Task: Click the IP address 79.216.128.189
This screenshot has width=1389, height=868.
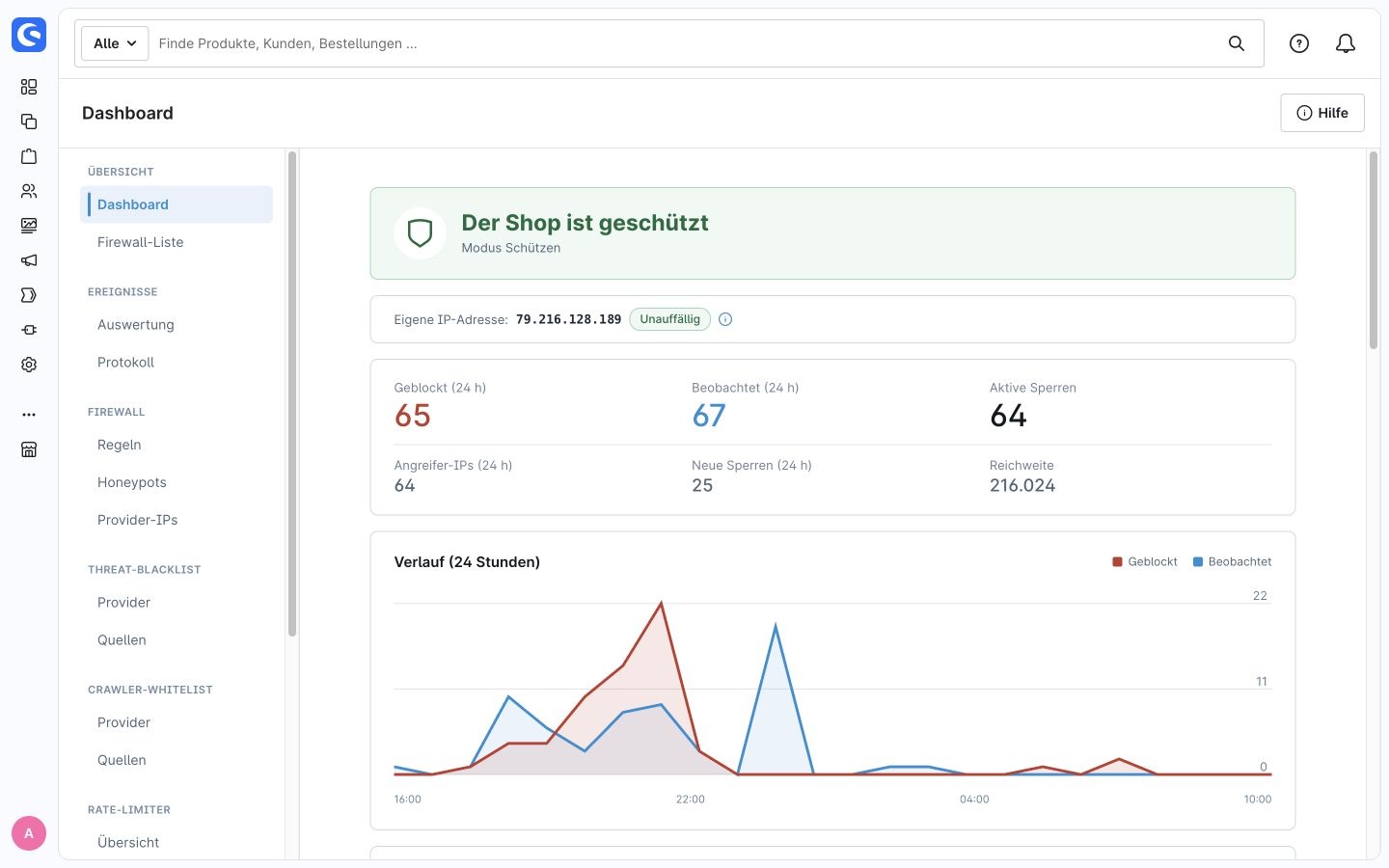Action: click(569, 319)
